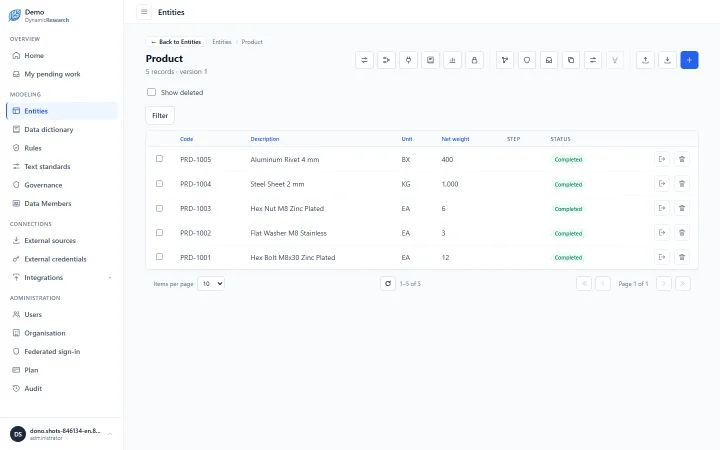Click the branch graph icon

pos(505,60)
